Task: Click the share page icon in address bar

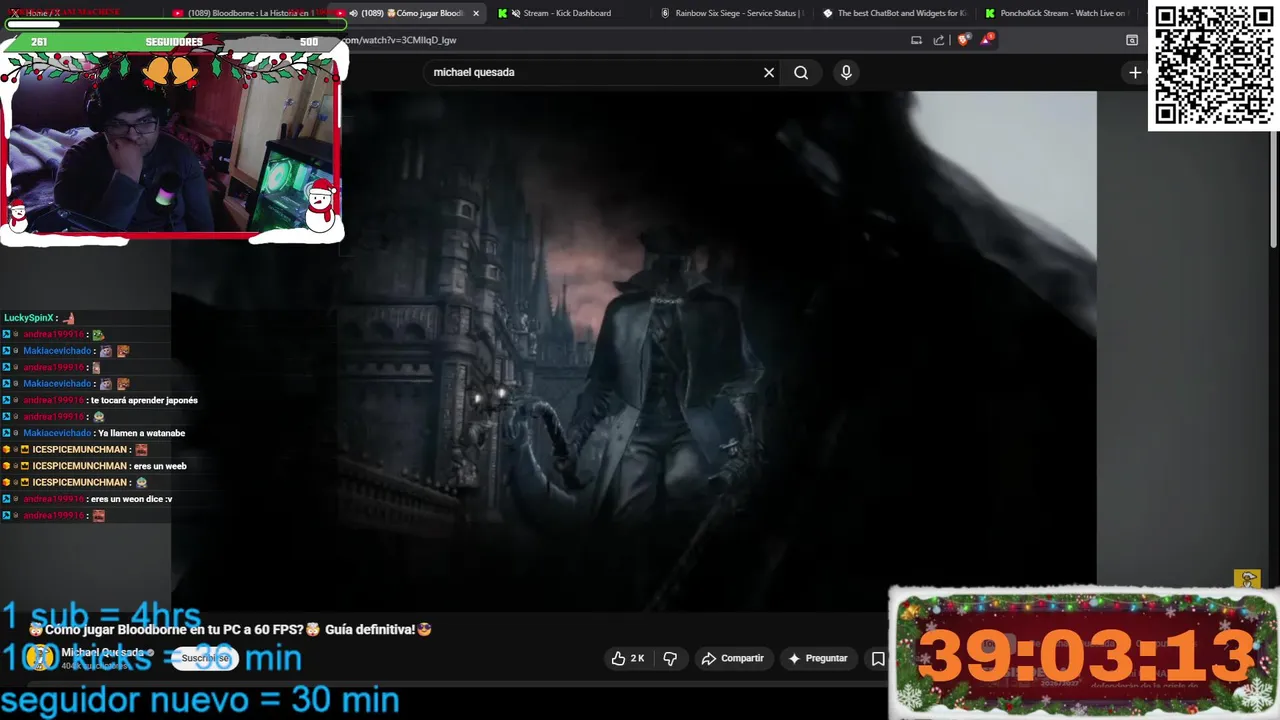Action: pyautogui.click(x=939, y=40)
